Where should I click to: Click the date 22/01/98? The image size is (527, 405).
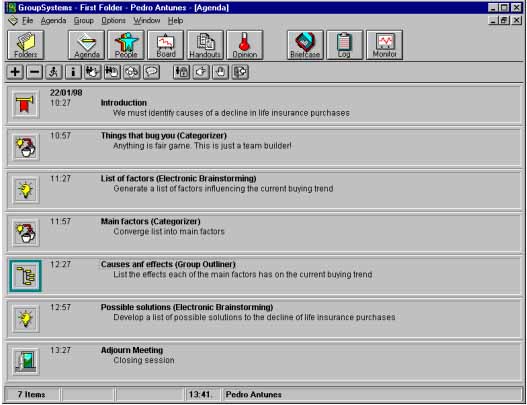coord(66,93)
